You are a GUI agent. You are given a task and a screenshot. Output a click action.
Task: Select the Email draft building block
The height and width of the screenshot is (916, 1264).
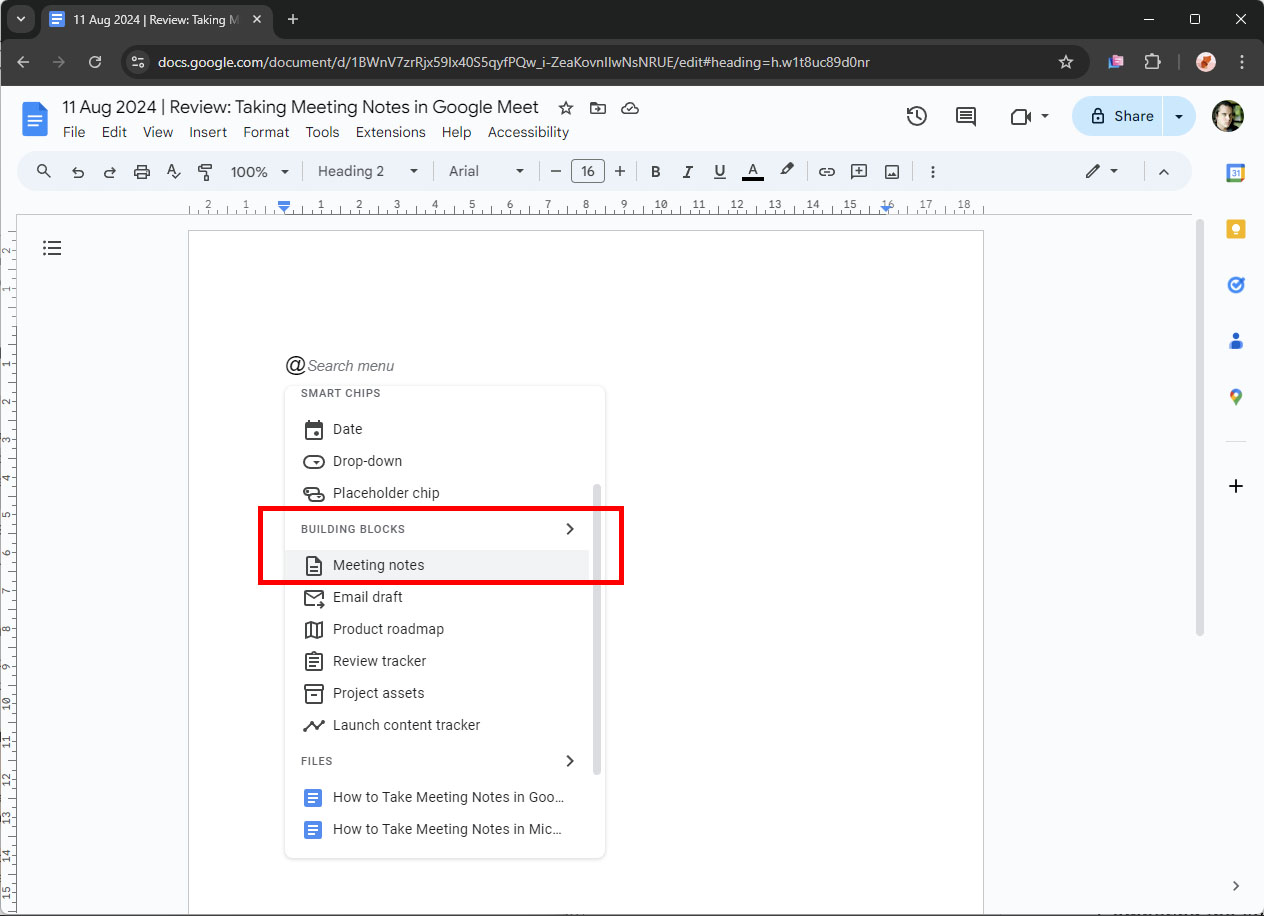pos(437,597)
